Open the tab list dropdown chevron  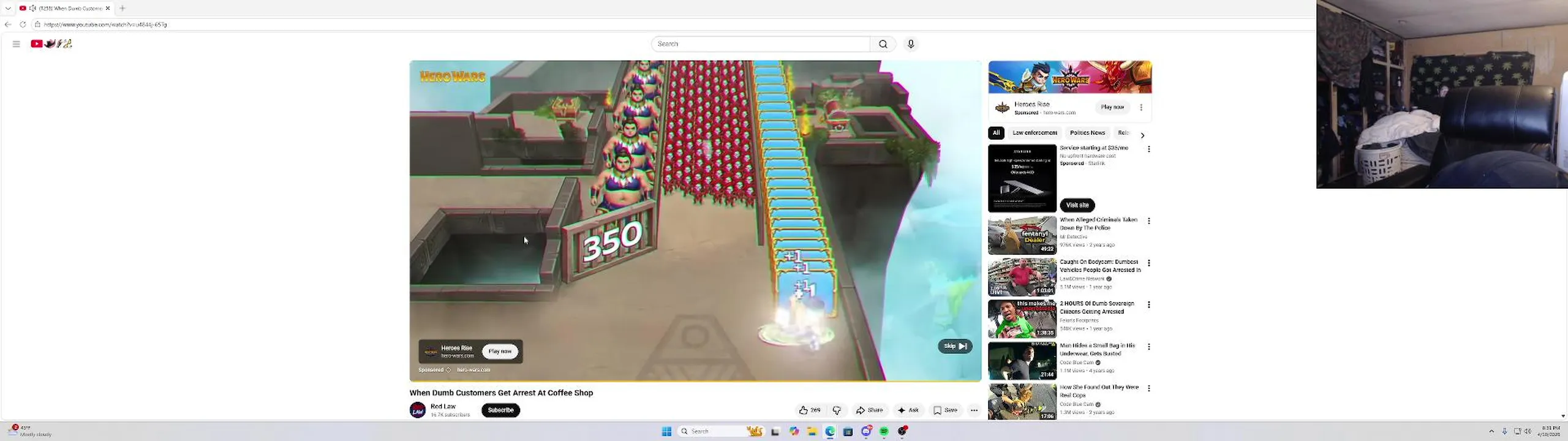click(8, 8)
